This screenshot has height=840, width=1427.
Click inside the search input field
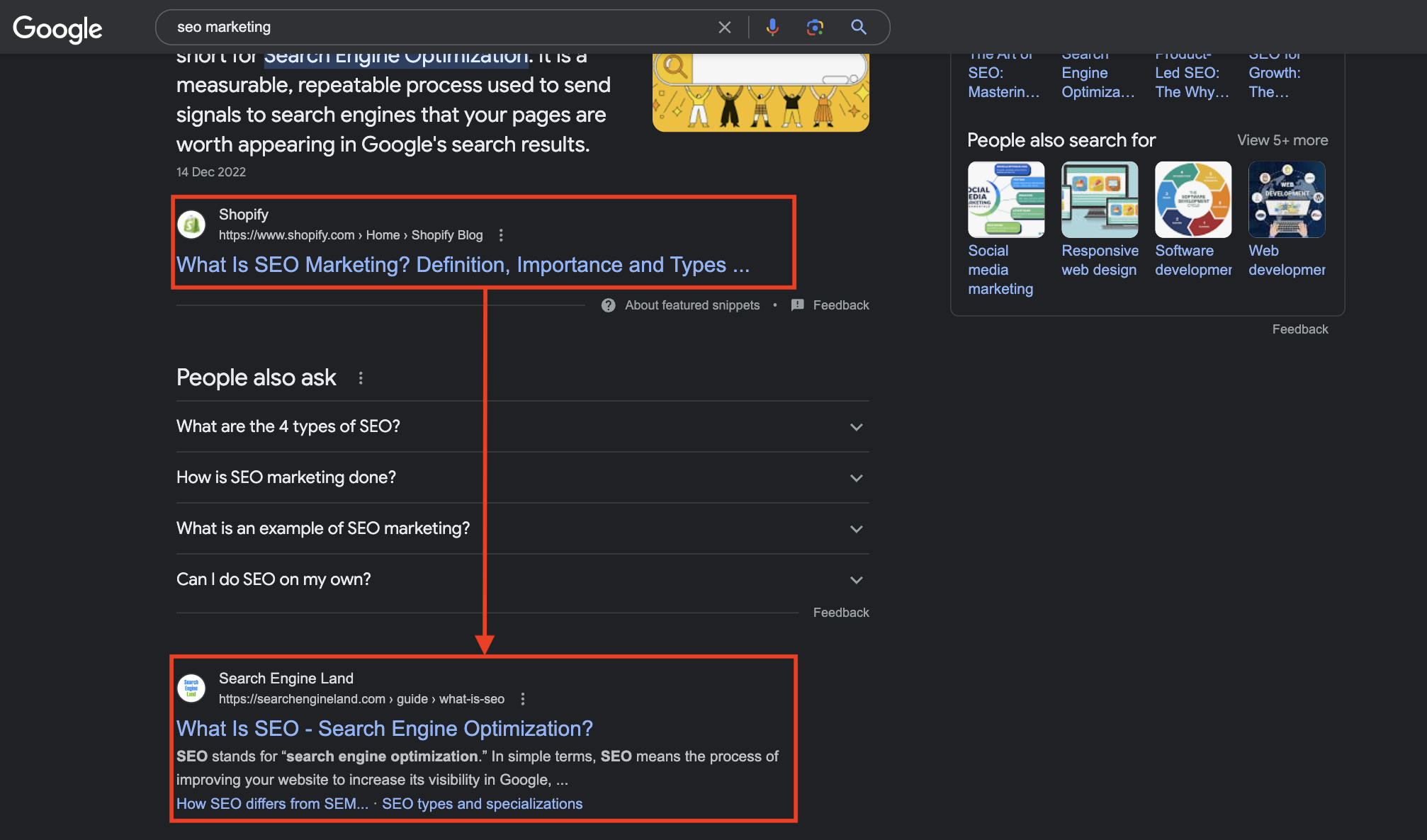(x=425, y=27)
